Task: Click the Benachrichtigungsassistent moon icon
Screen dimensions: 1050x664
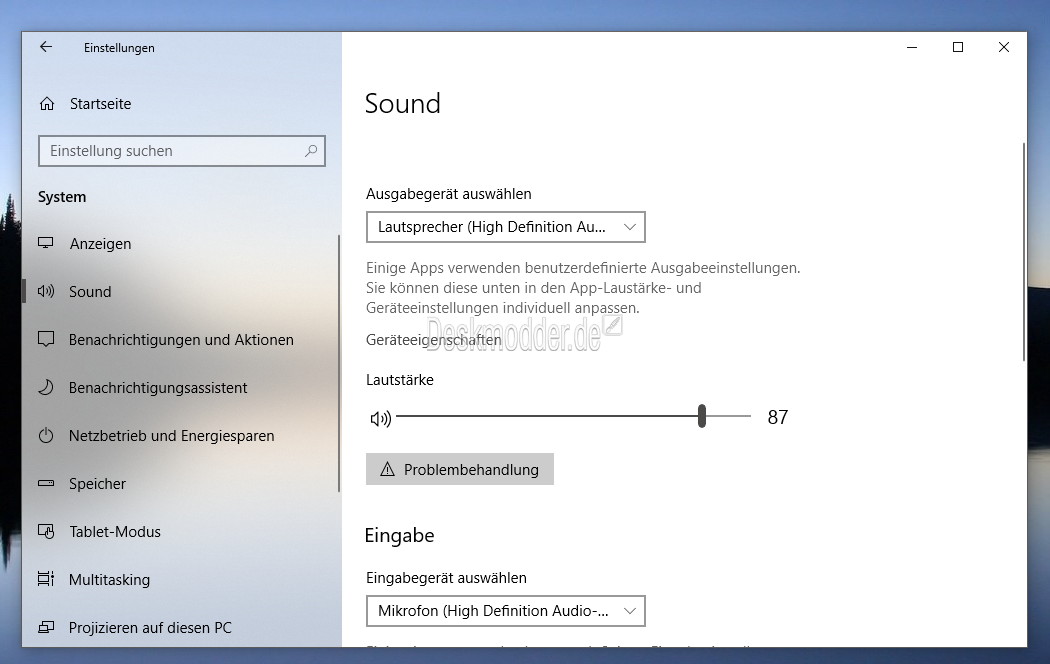Action: click(46, 388)
